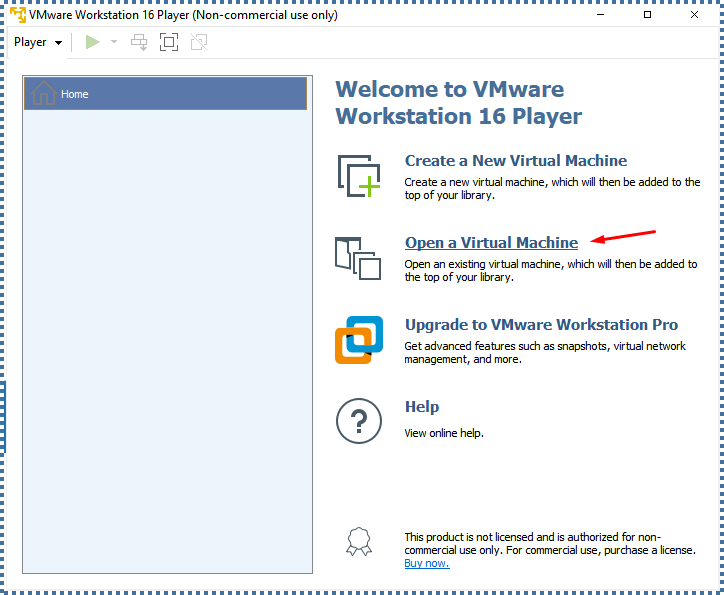The width and height of the screenshot is (724, 595).
Task: Click the VMware title bar logo icon
Action: 18,15
